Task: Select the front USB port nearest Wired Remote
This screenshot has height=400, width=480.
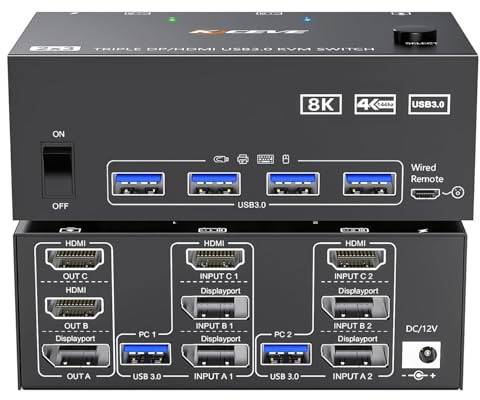Action: click(x=370, y=184)
